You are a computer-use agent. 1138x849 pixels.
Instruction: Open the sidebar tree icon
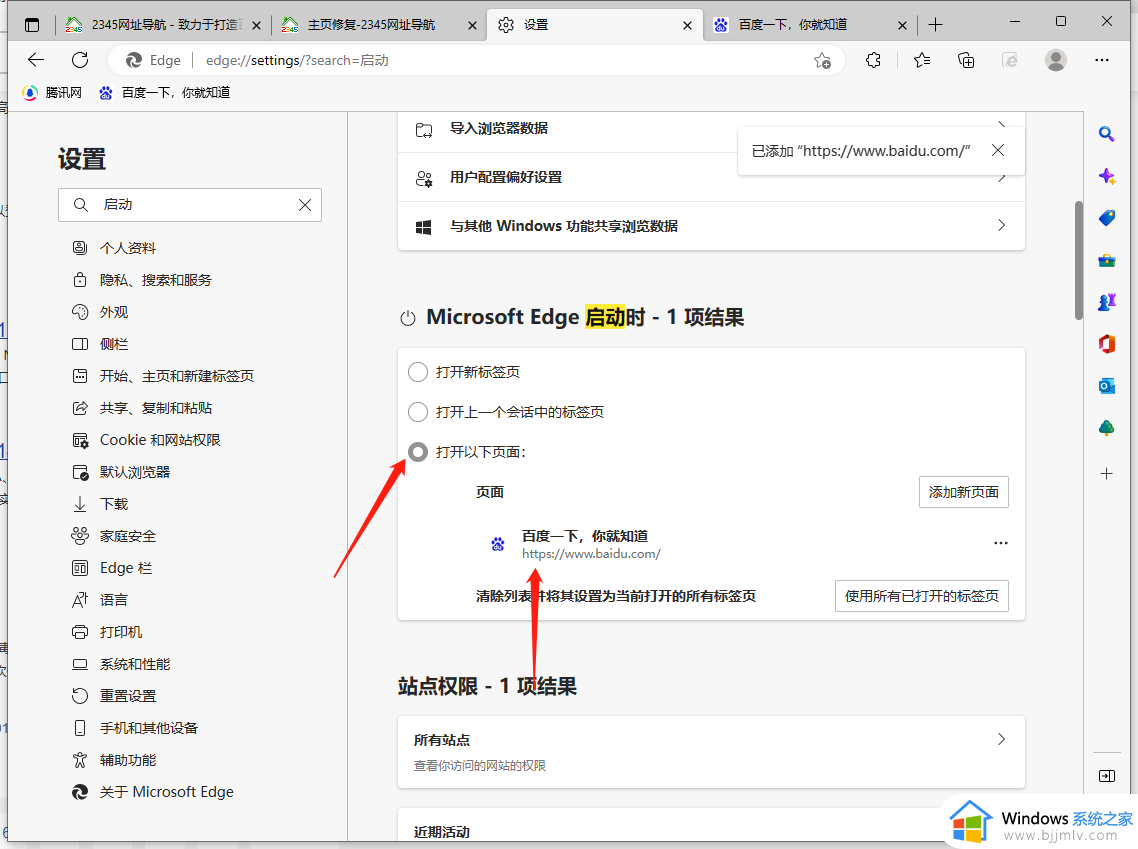(1106, 428)
